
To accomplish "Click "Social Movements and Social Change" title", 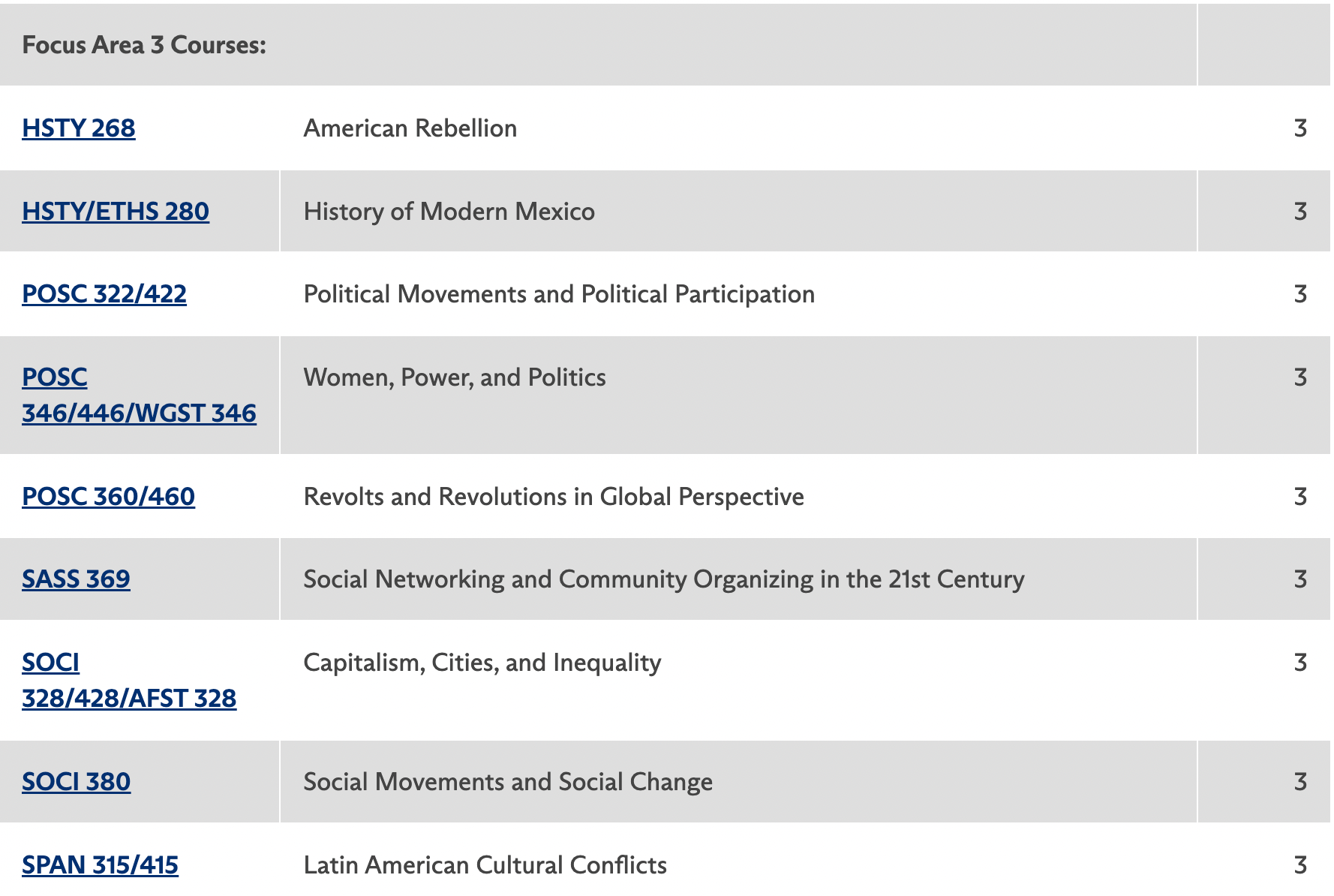I will pos(508,782).
